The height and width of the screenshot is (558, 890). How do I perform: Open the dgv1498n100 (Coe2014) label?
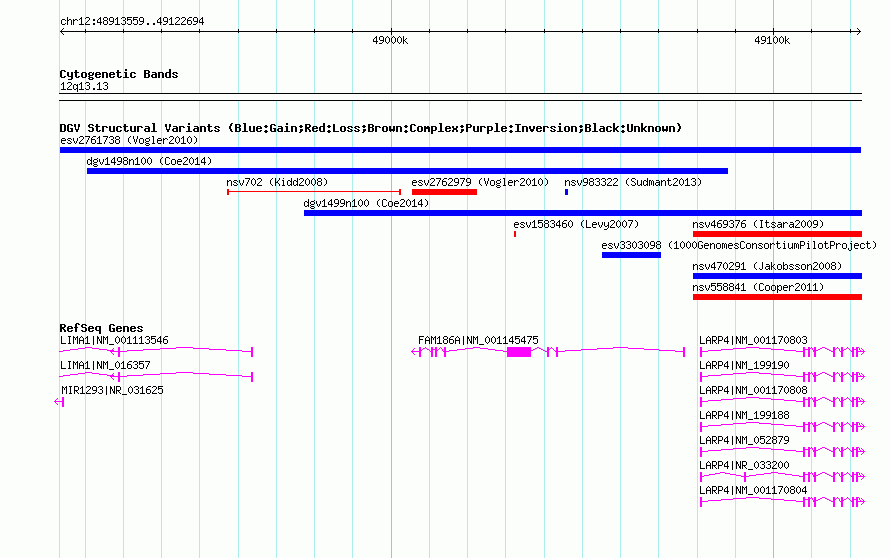(x=149, y=161)
